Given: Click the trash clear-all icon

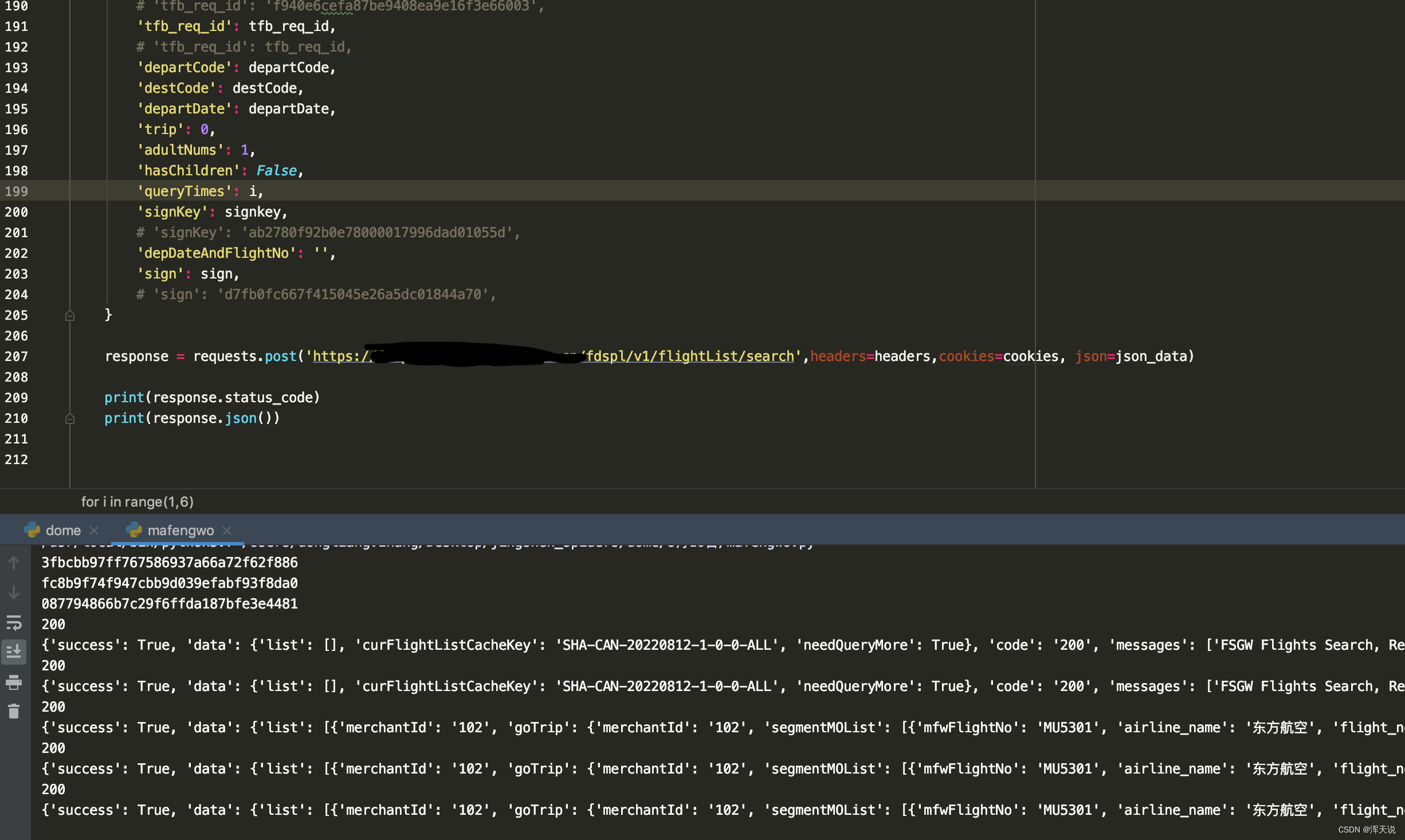Looking at the screenshot, I should pos(14,711).
